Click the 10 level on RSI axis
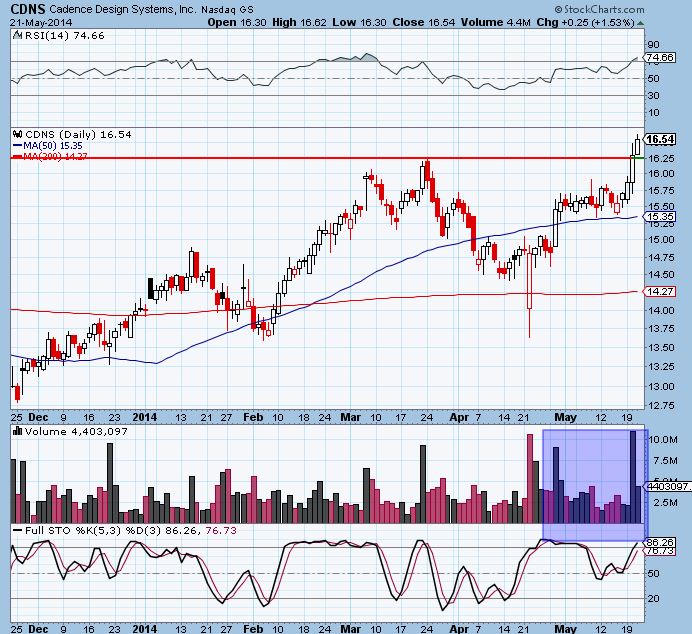This screenshot has height=634, width=692. point(654,113)
